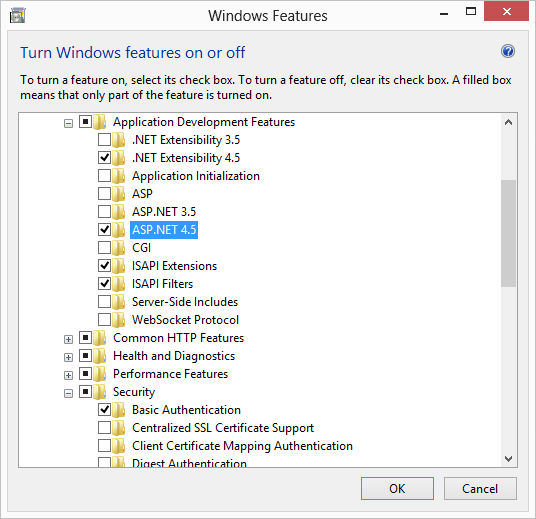Uncheck the ISAPI Filters checkbox

point(104,283)
